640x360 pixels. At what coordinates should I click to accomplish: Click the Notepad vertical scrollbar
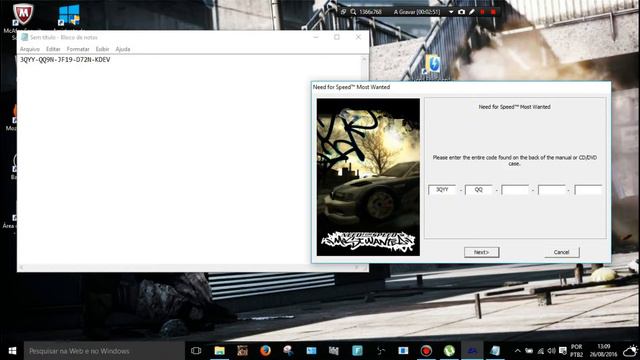364,159
